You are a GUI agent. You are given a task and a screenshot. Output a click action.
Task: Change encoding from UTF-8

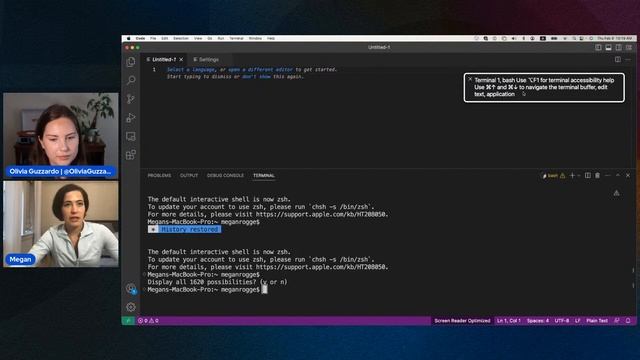pos(562,321)
